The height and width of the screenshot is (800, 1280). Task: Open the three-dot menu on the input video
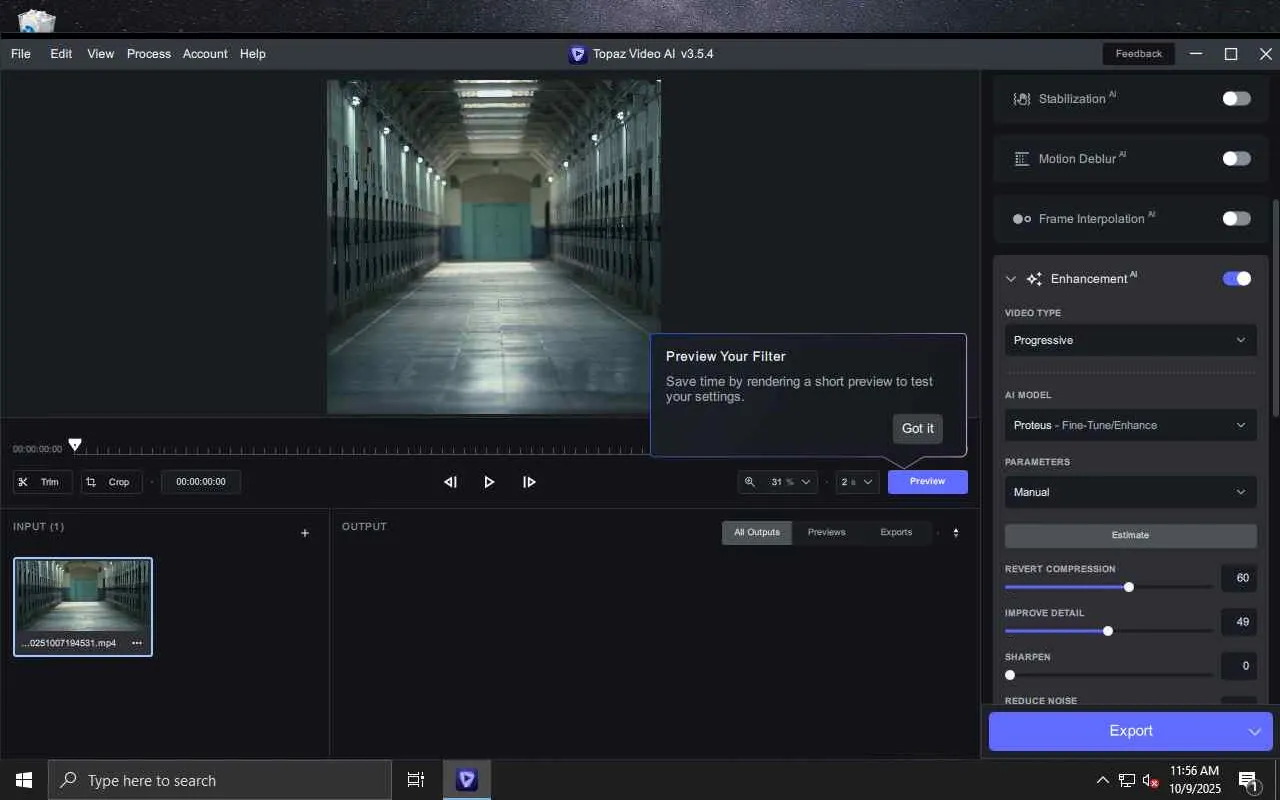137,643
